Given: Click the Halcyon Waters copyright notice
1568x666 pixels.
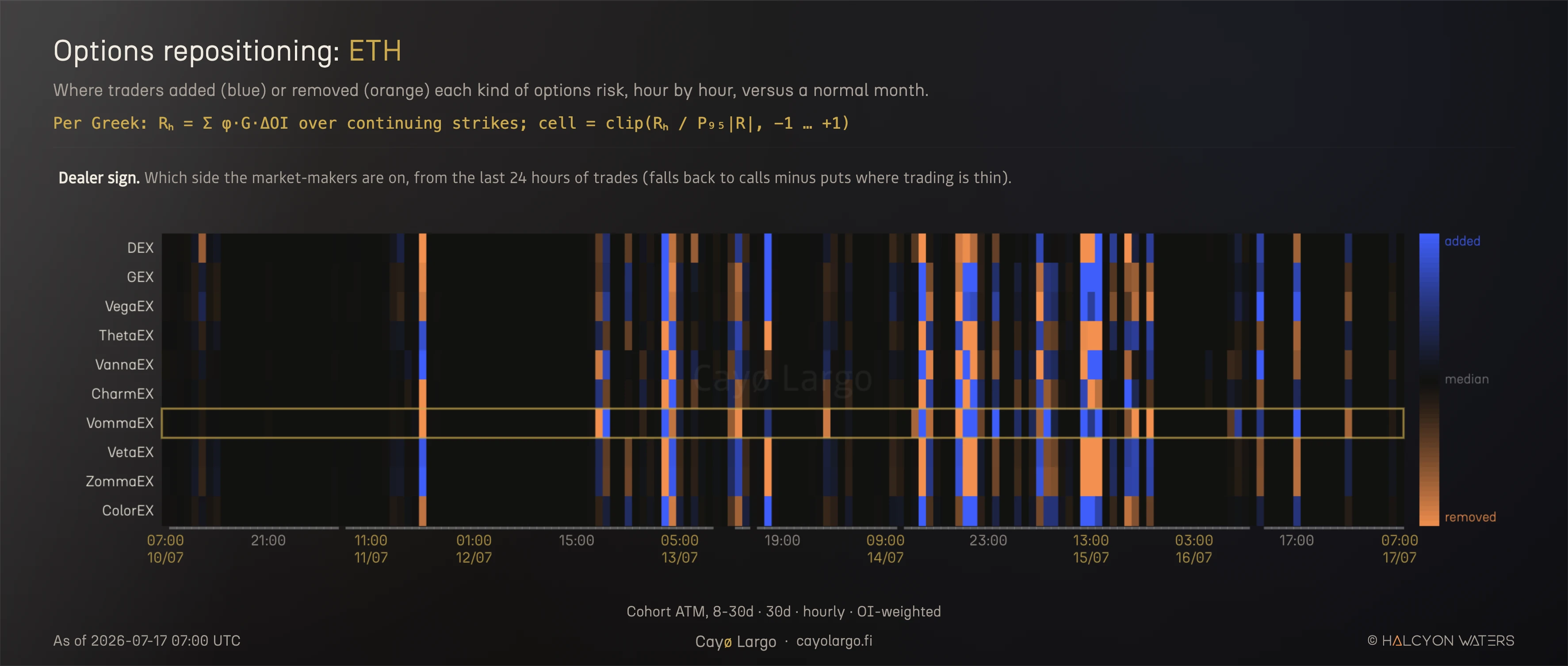Looking at the screenshot, I should point(1441,641).
